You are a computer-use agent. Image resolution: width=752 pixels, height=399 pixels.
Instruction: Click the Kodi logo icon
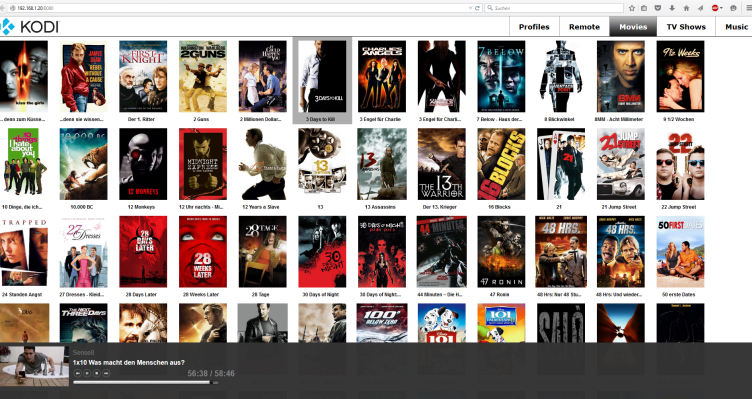7,26
